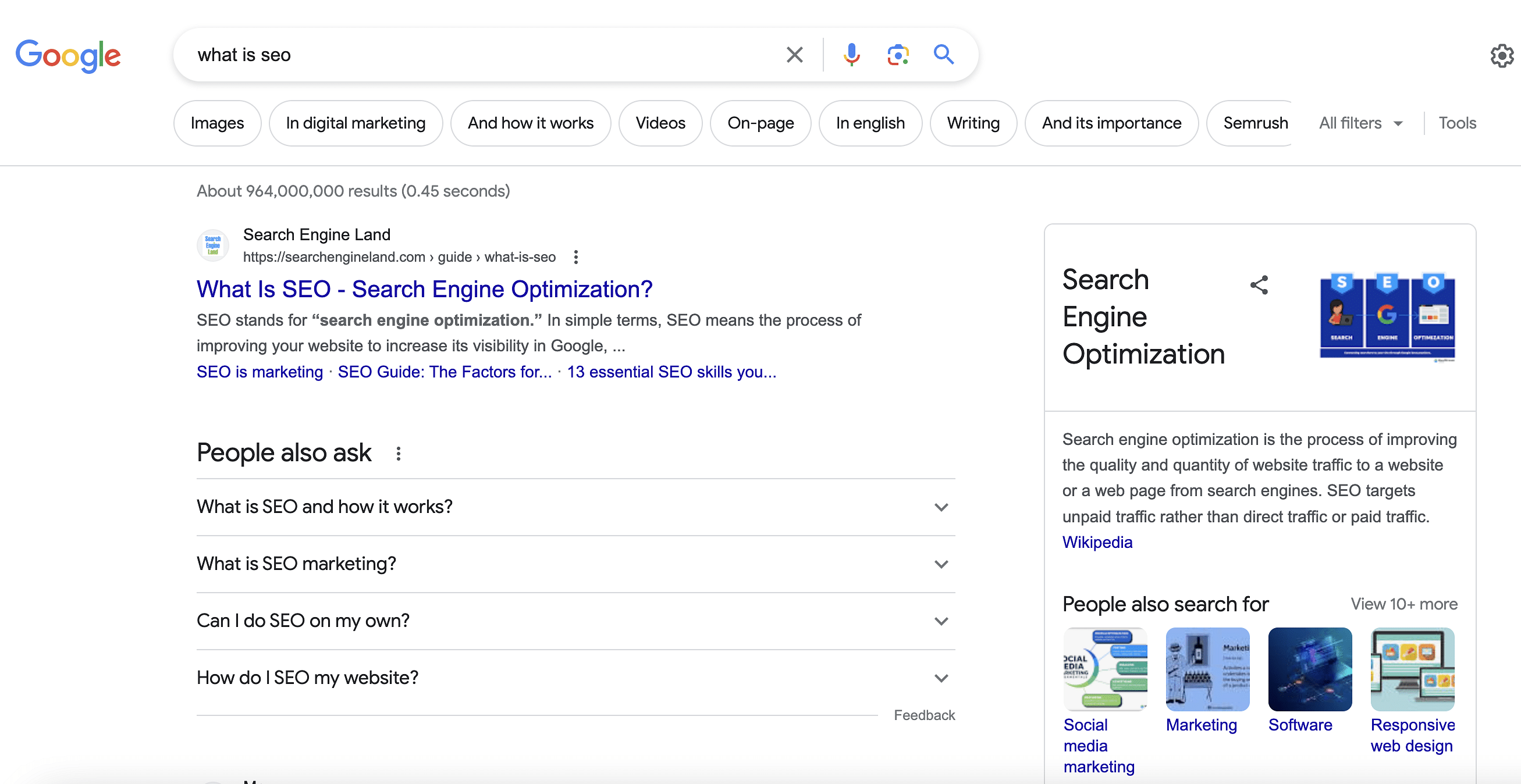
Task: Open the Marketing thumbnail image
Action: coord(1207,669)
